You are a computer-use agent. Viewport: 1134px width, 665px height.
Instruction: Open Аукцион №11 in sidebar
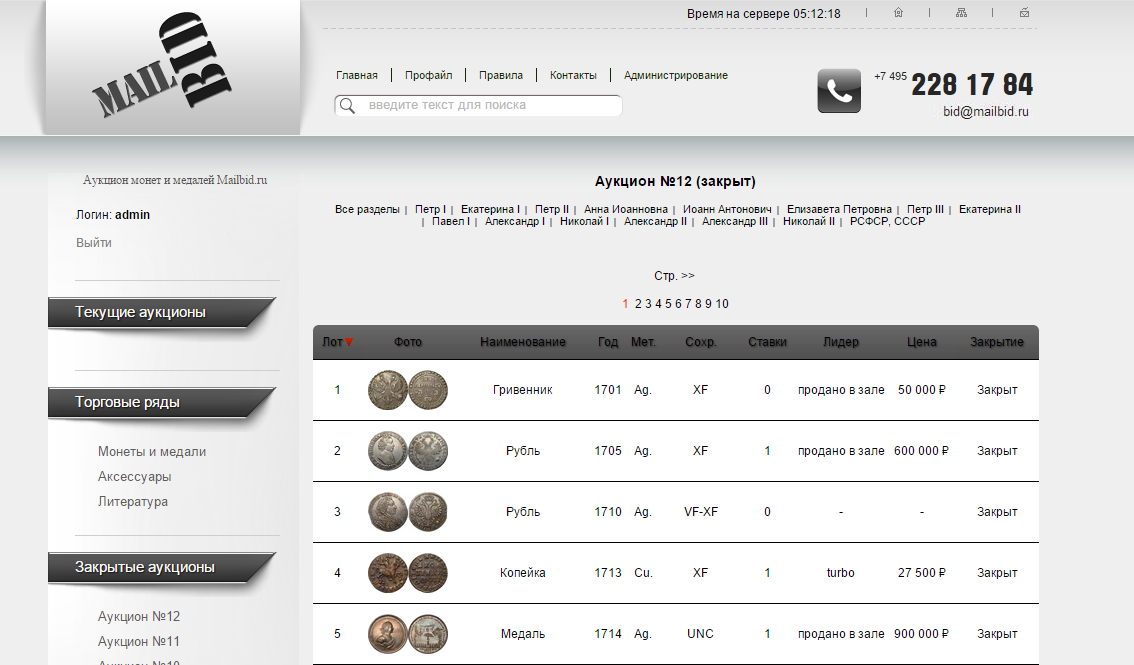[139, 641]
